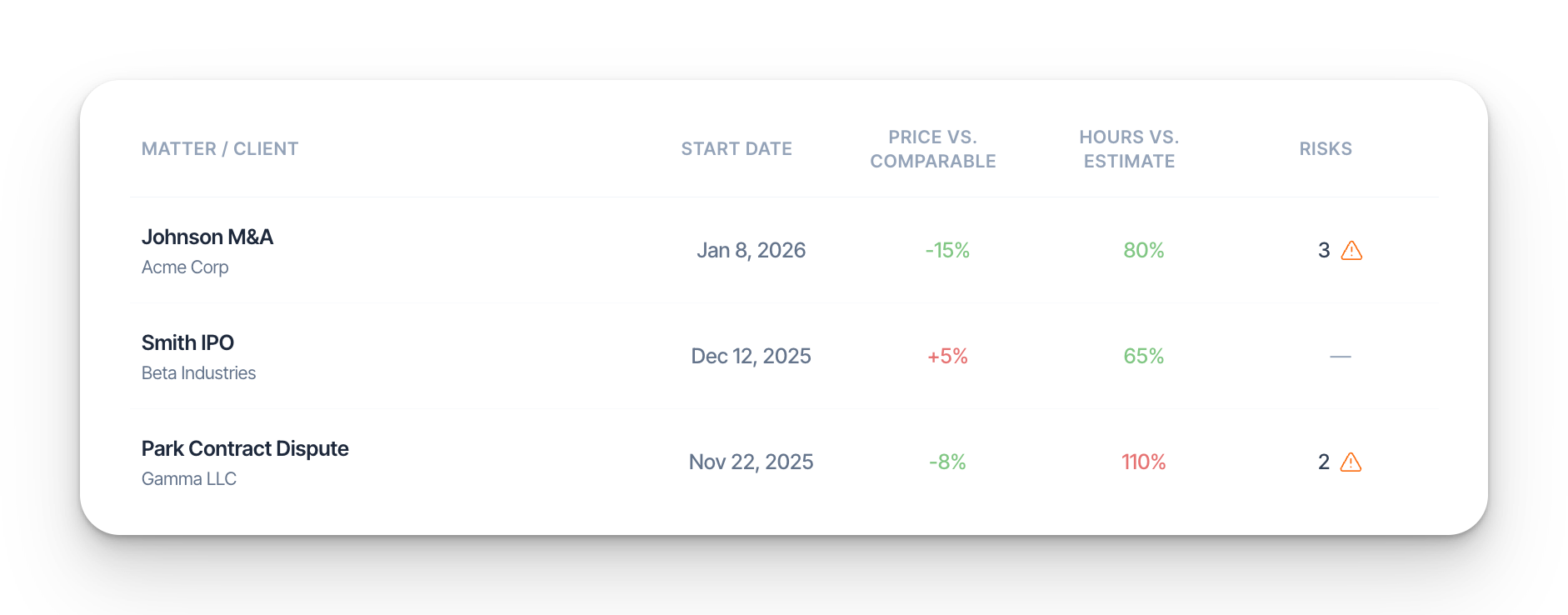Open the Smith IPO matter
1568x615 pixels.
point(187,342)
